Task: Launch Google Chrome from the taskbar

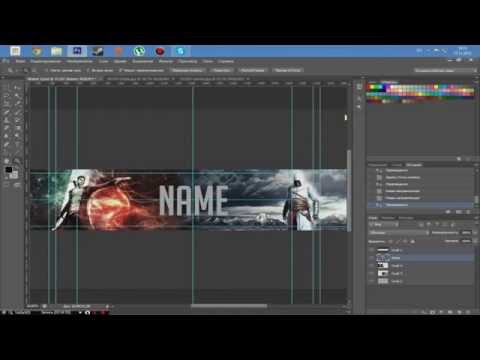Action: tap(37, 51)
